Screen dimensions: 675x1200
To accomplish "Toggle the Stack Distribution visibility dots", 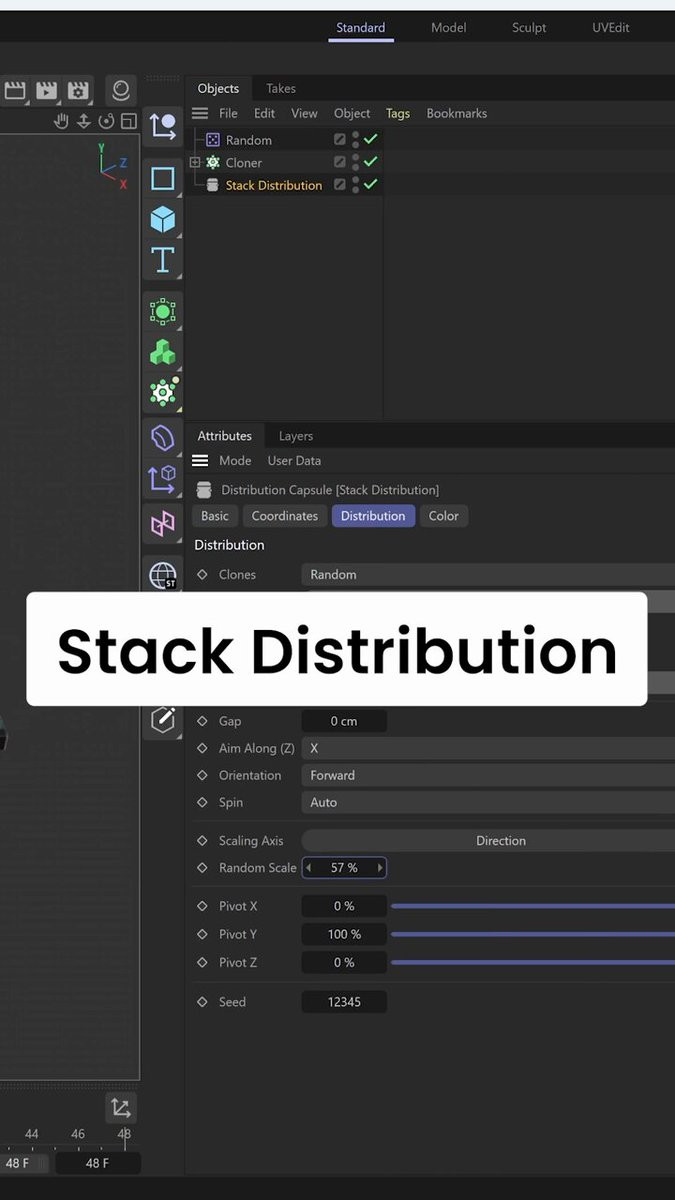I will pyautogui.click(x=355, y=185).
